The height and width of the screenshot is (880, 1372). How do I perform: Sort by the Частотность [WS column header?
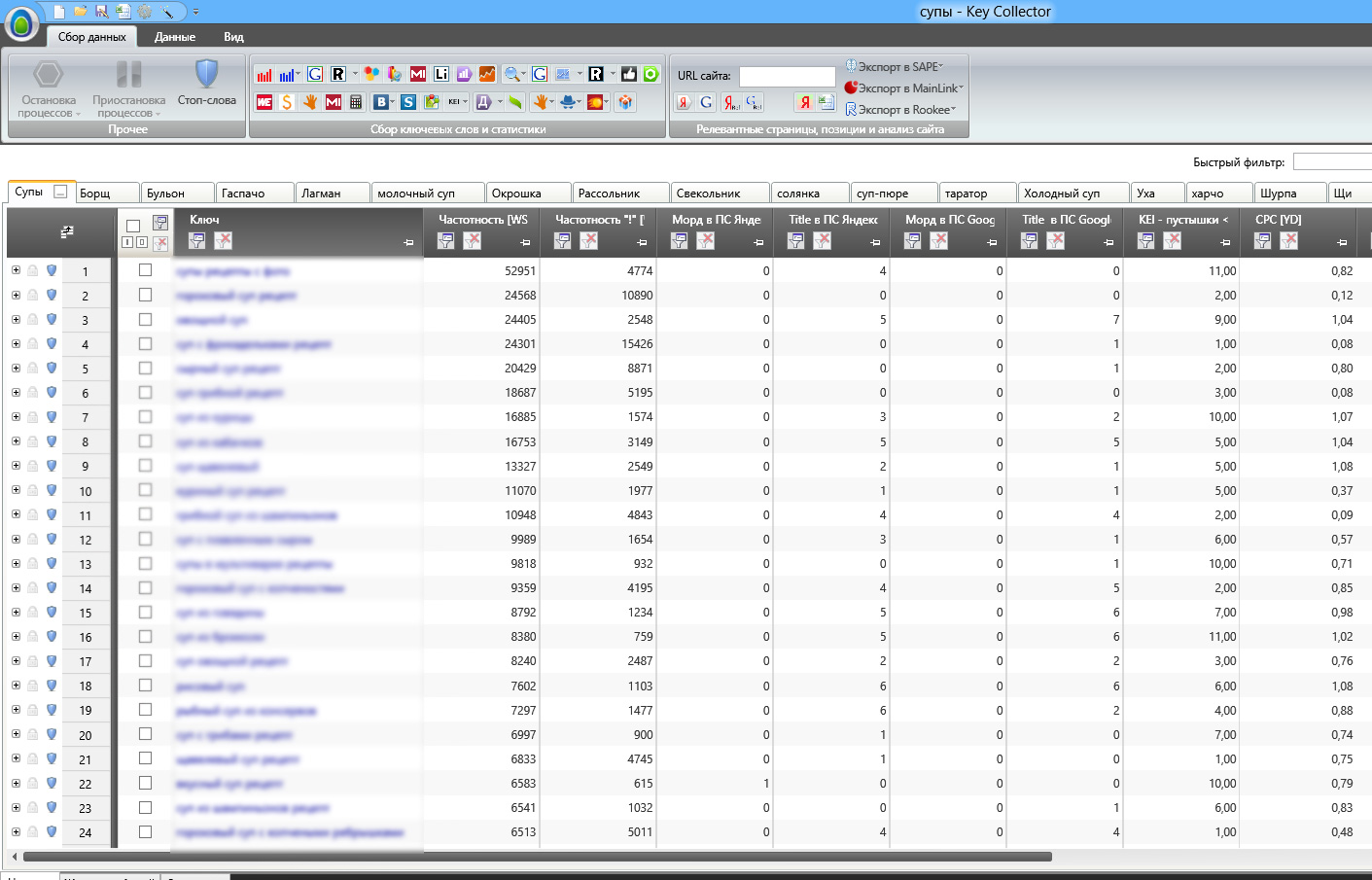coord(482,219)
